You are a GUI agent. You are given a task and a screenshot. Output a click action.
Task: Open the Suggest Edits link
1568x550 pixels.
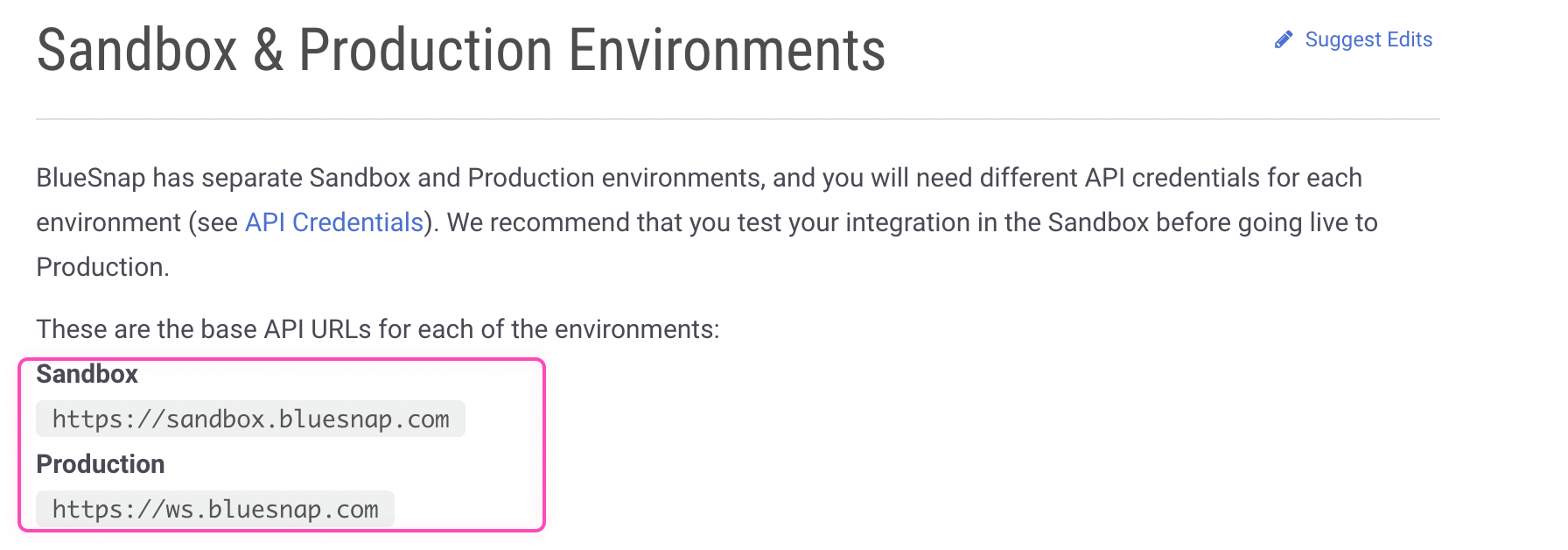coord(1368,39)
